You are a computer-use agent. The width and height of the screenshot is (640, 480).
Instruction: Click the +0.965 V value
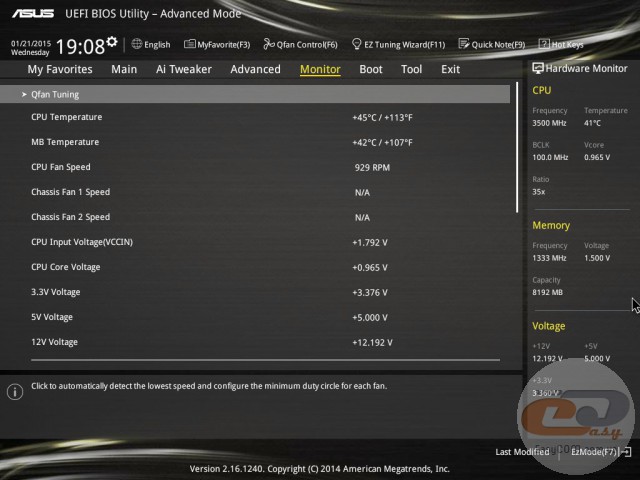(x=370, y=268)
